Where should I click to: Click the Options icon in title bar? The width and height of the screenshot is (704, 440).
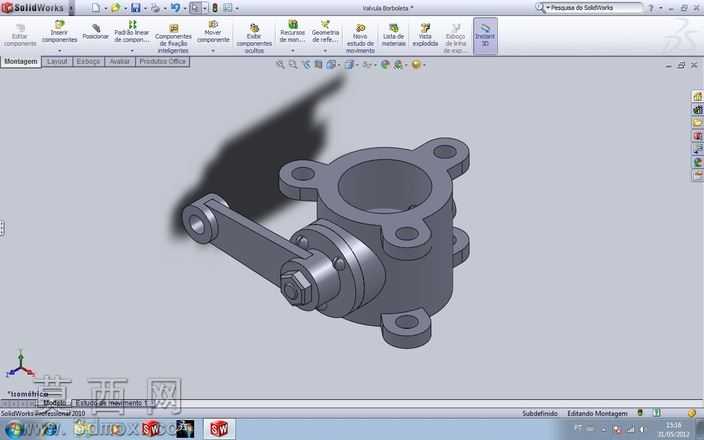[x=228, y=8]
